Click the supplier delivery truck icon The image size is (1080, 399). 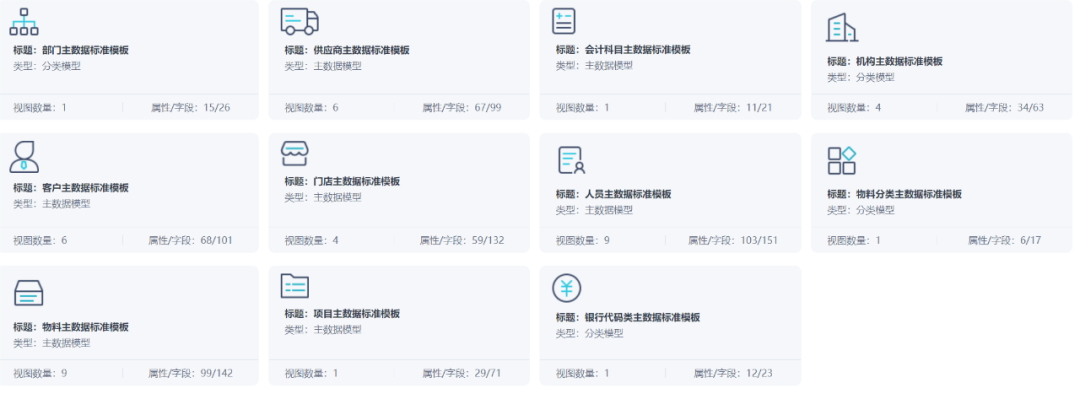coord(300,21)
